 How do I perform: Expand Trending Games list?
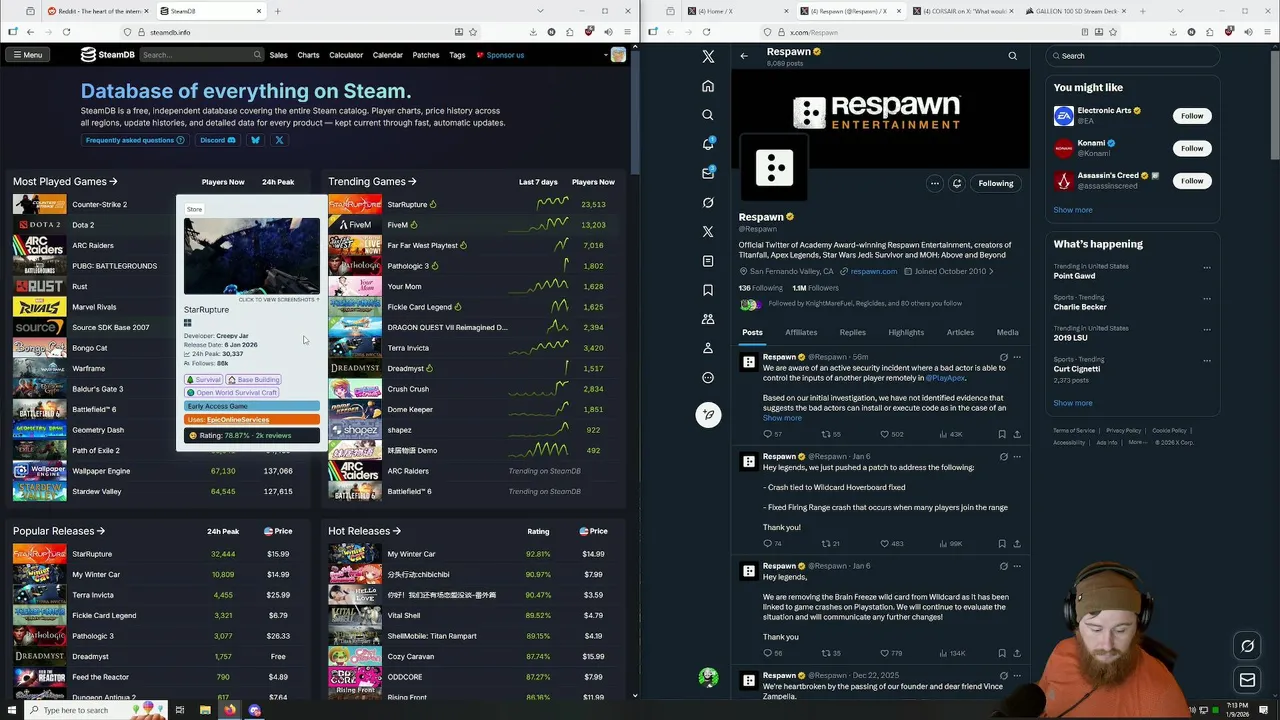click(x=373, y=182)
